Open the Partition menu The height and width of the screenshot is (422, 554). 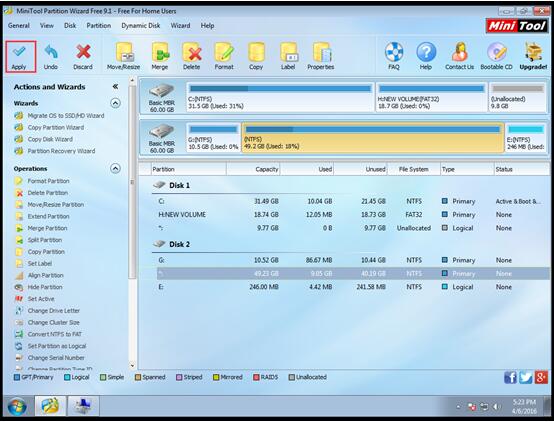tap(99, 25)
